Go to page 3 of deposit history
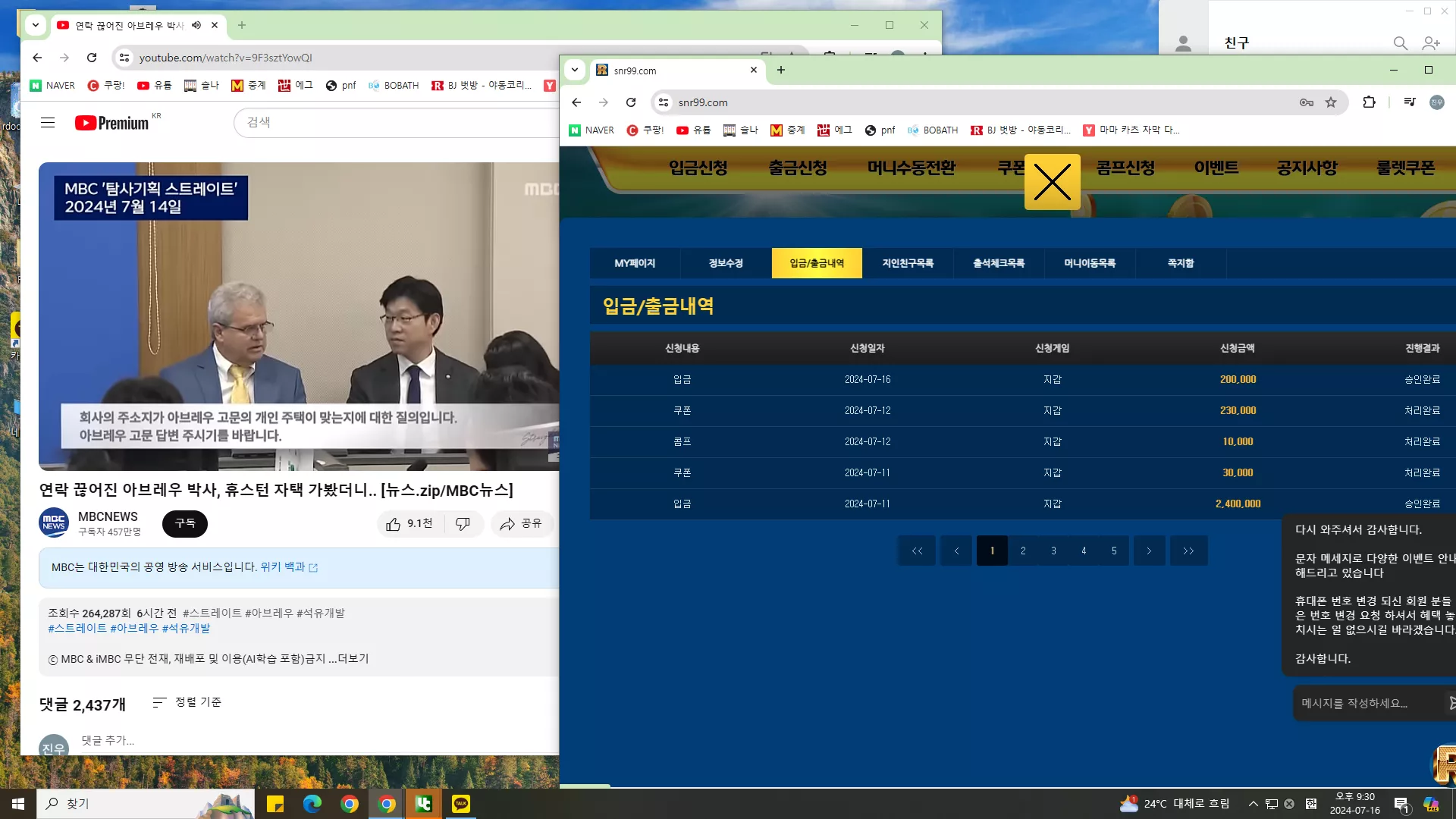The width and height of the screenshot is (1456, 819). [x=1053, y=551]
